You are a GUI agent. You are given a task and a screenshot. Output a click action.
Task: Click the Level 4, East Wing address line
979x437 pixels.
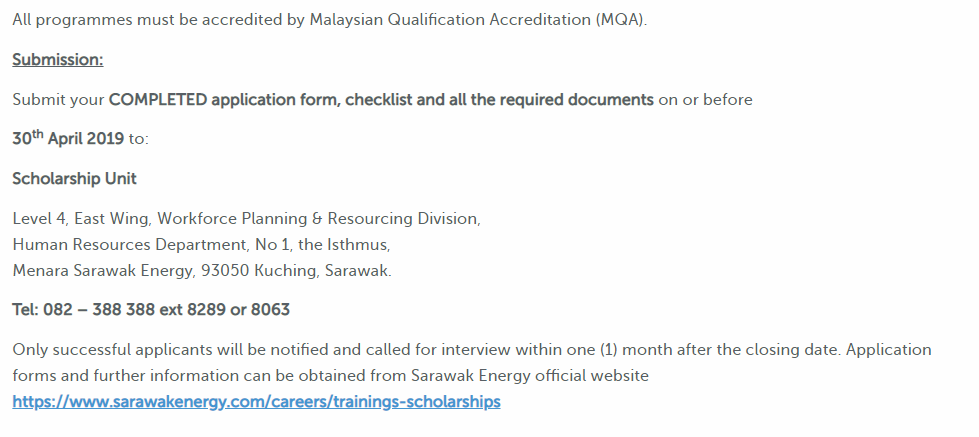coord(247,219)
